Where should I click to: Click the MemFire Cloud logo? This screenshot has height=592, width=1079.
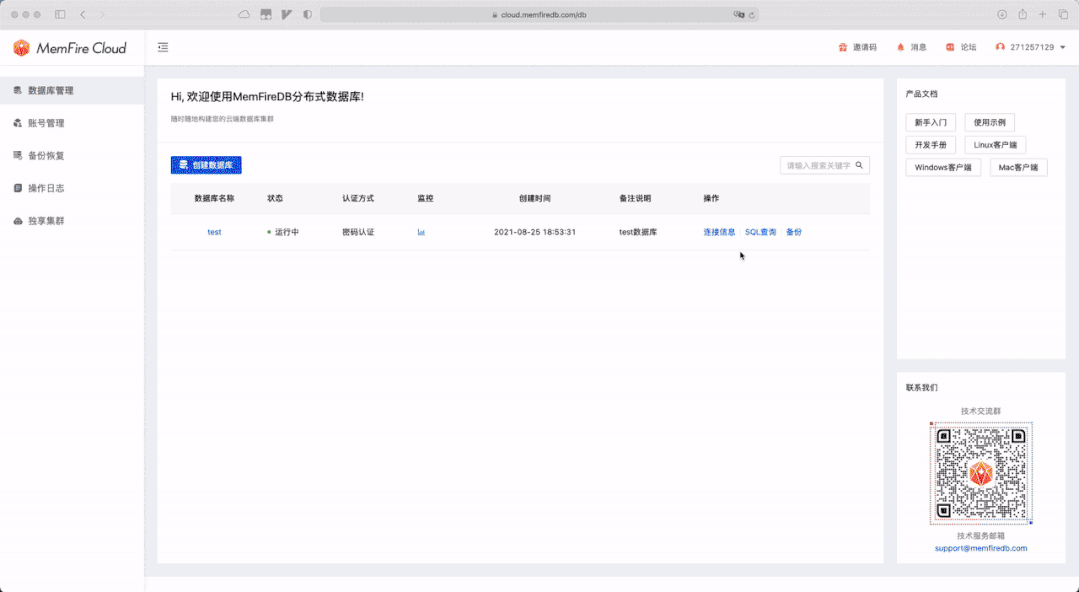click(70, 48)
